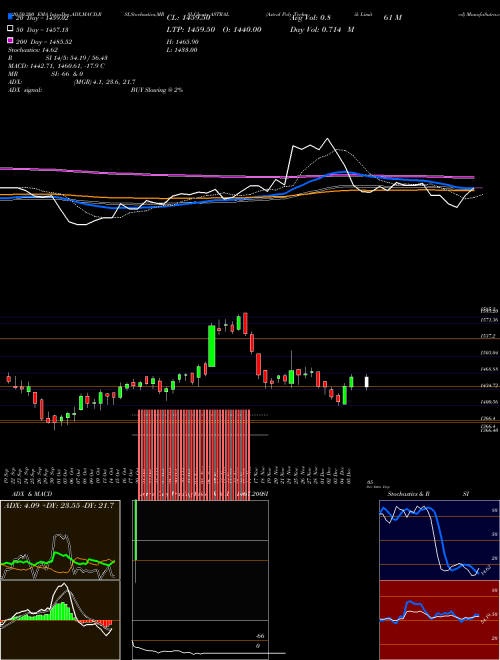This screenshot has width=500, height=660.
Task: Click the magenta 200 Day EMA legend swatch
Action: (10, 41)
